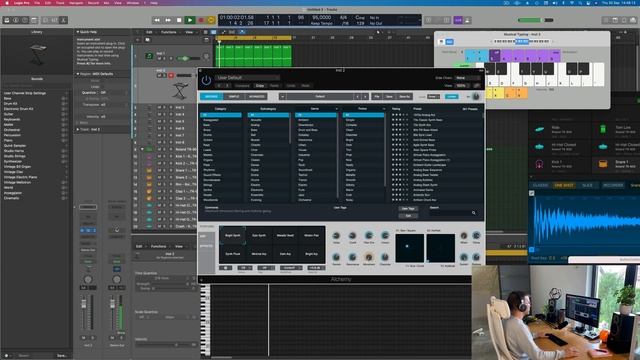640x360 pixels.
Task: Click the Rewind transport button
Action: click(x=157, y=20)
